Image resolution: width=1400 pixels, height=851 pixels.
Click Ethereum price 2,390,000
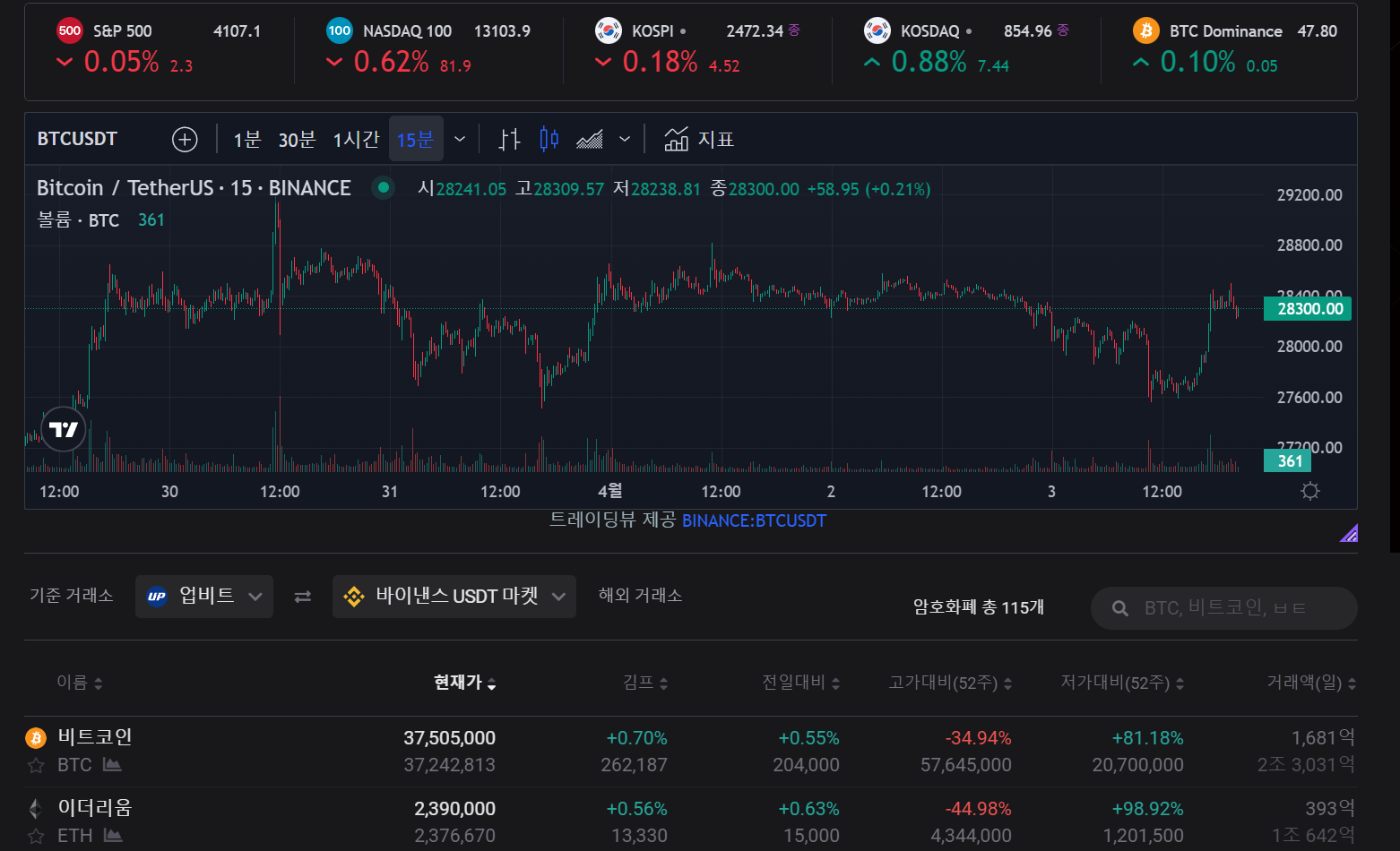click(454, 809)
